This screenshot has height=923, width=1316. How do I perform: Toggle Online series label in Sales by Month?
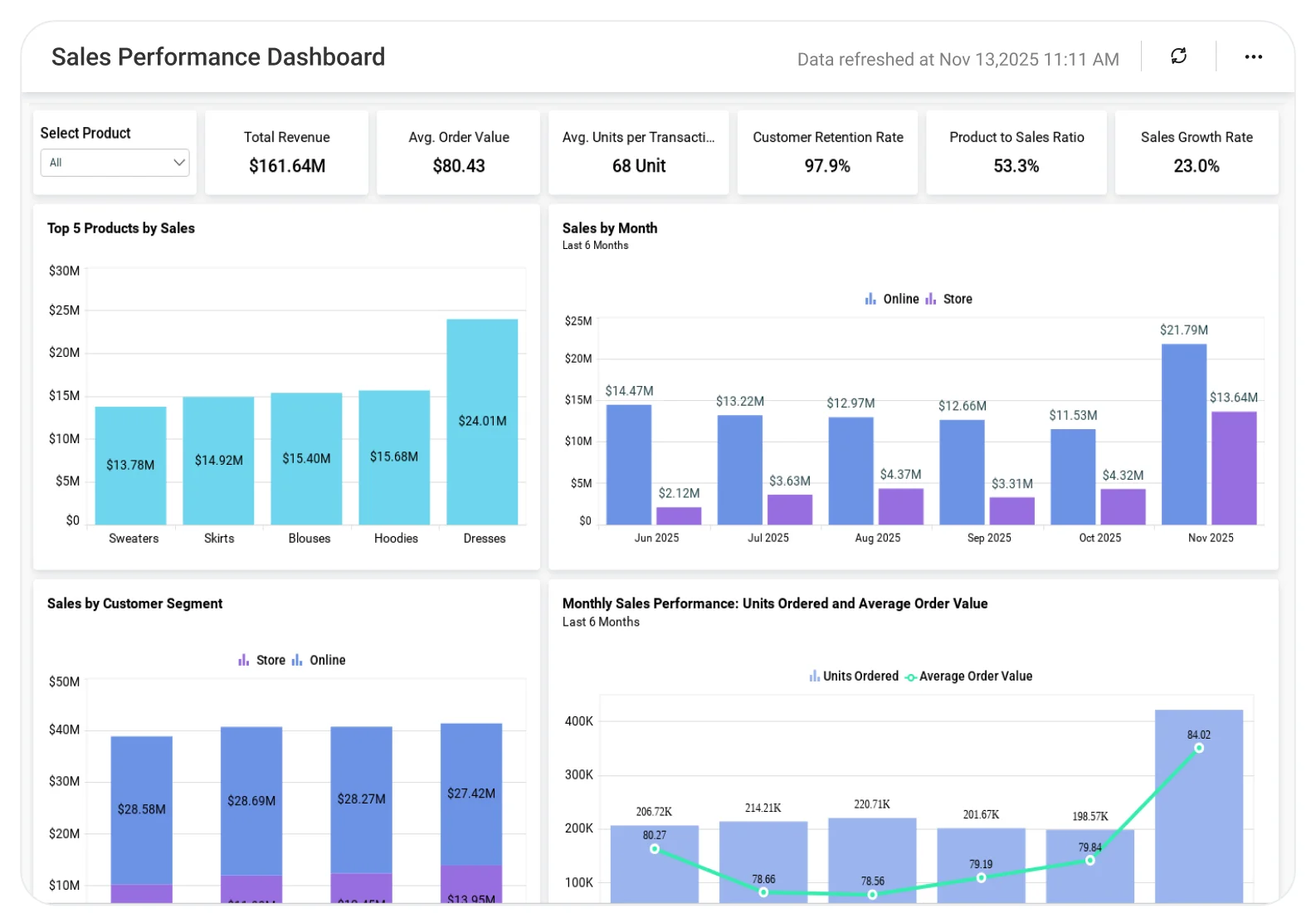pos(901,299)
